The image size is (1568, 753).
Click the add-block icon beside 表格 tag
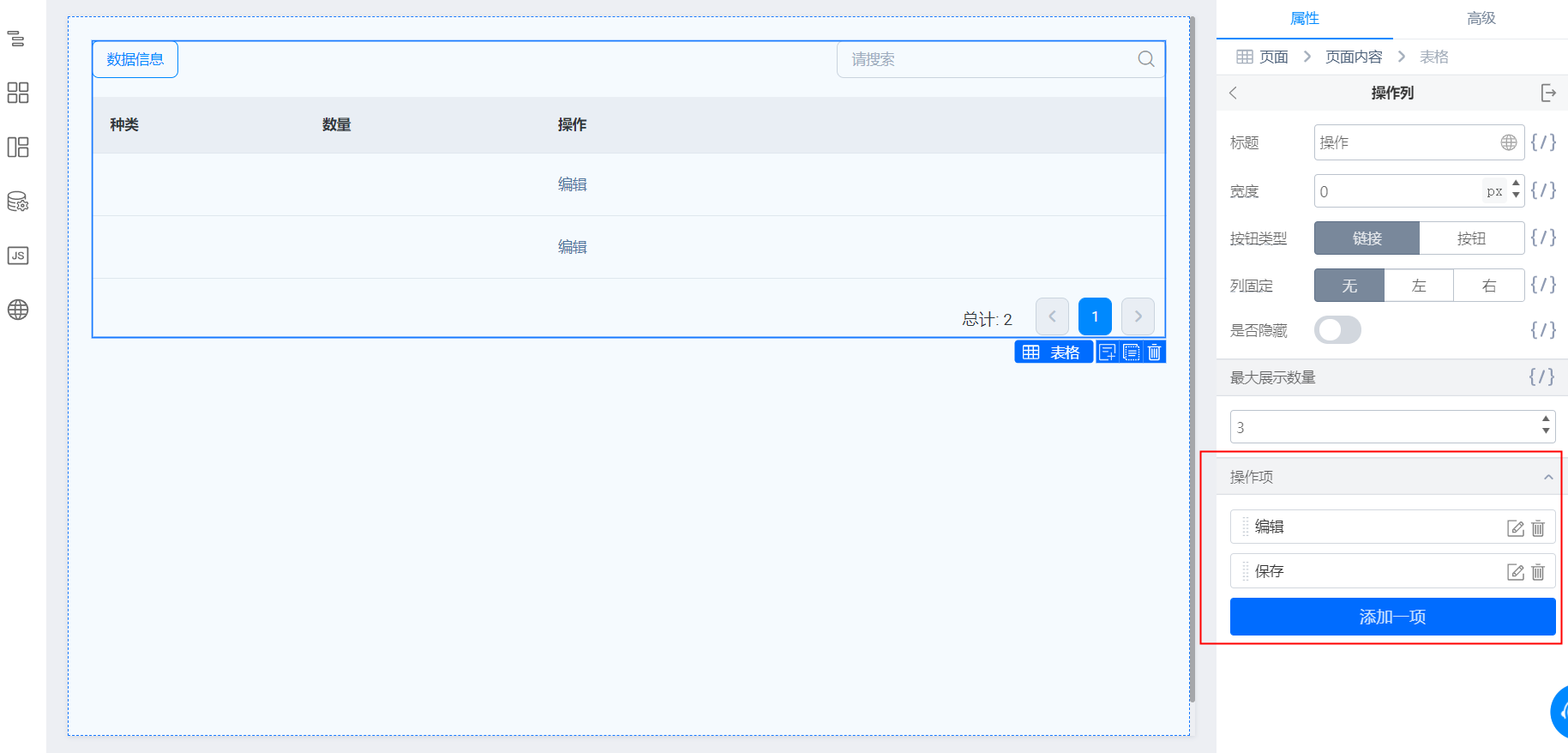coord(1108,352)
